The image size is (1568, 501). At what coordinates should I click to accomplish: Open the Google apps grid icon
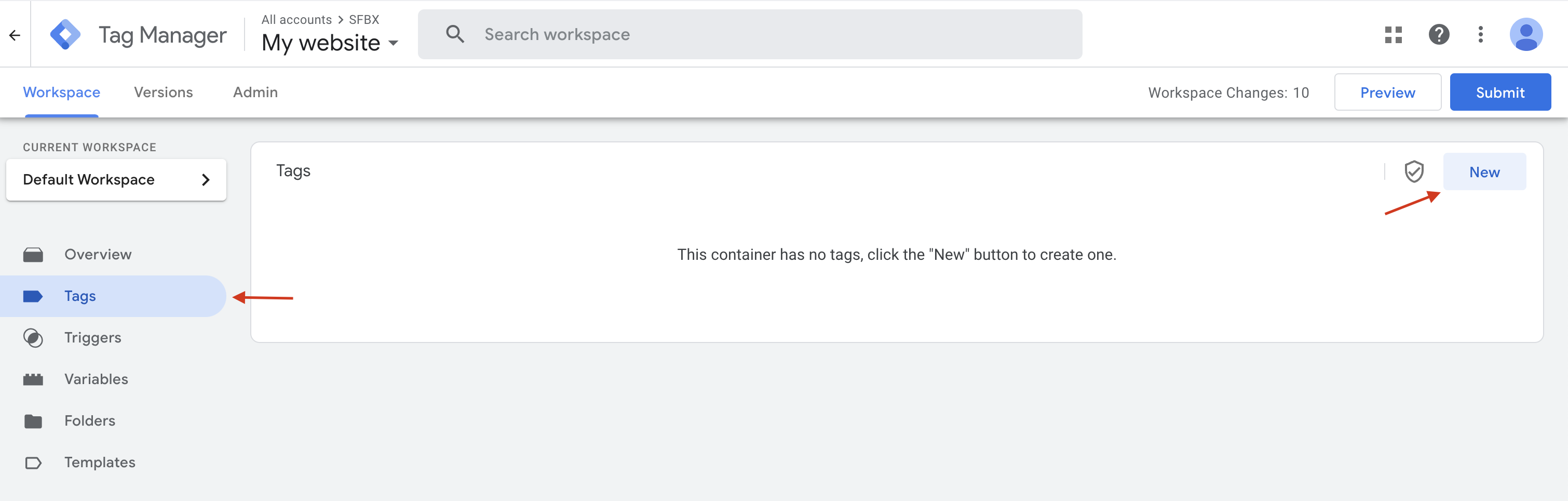point(1394,35)
